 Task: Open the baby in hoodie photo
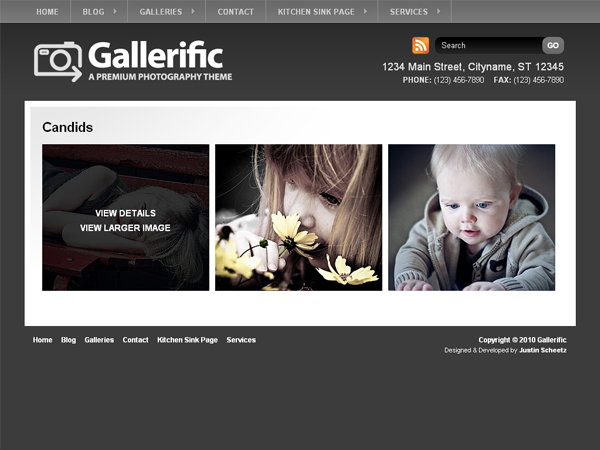click(x=471, y=217)
